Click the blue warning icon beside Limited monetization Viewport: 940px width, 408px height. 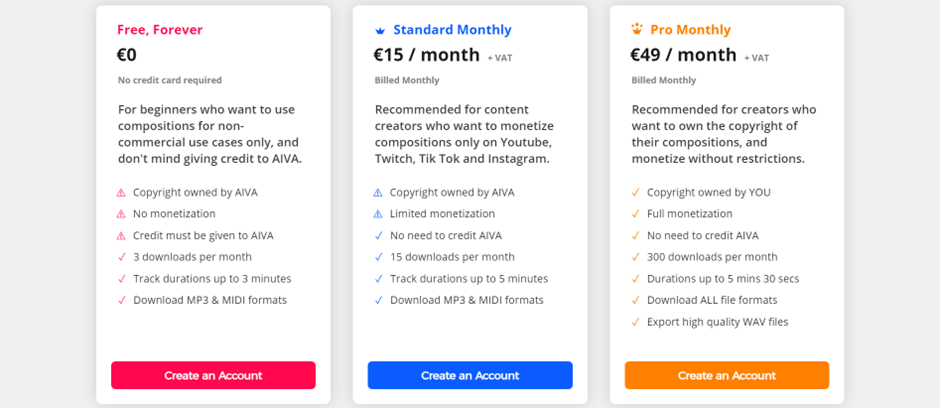378,214
